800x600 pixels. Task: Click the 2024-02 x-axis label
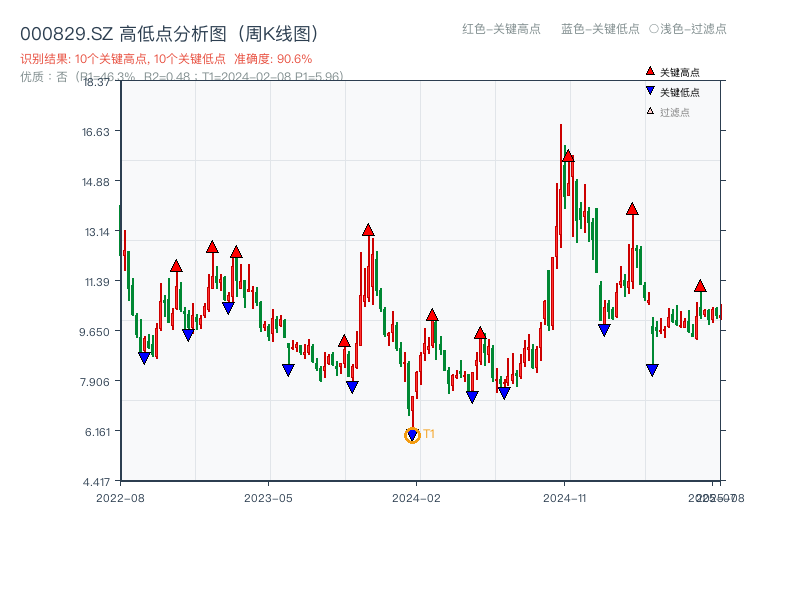416,498
